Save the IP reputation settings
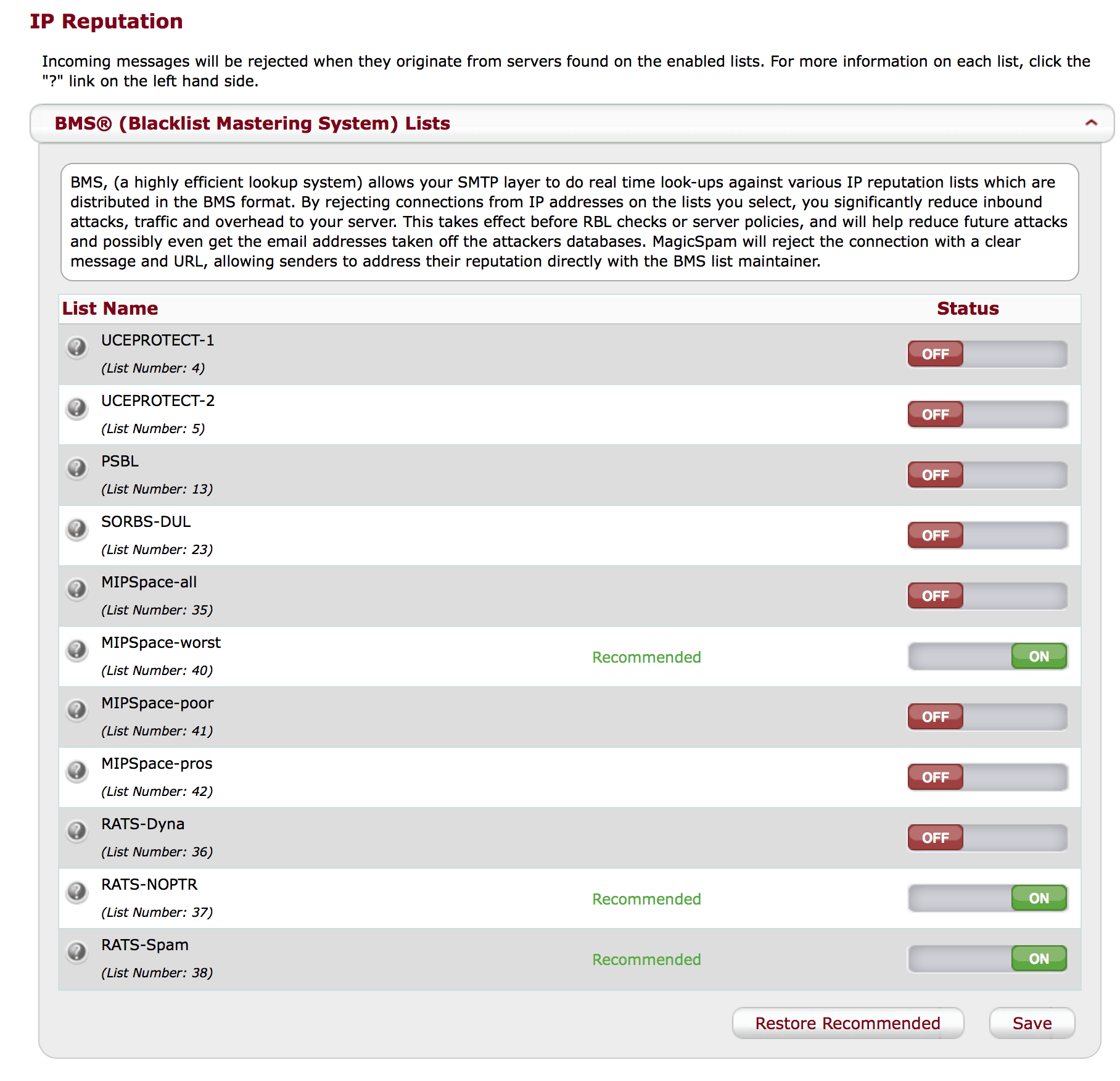The image size is (1120, 1081). 1032,1023
